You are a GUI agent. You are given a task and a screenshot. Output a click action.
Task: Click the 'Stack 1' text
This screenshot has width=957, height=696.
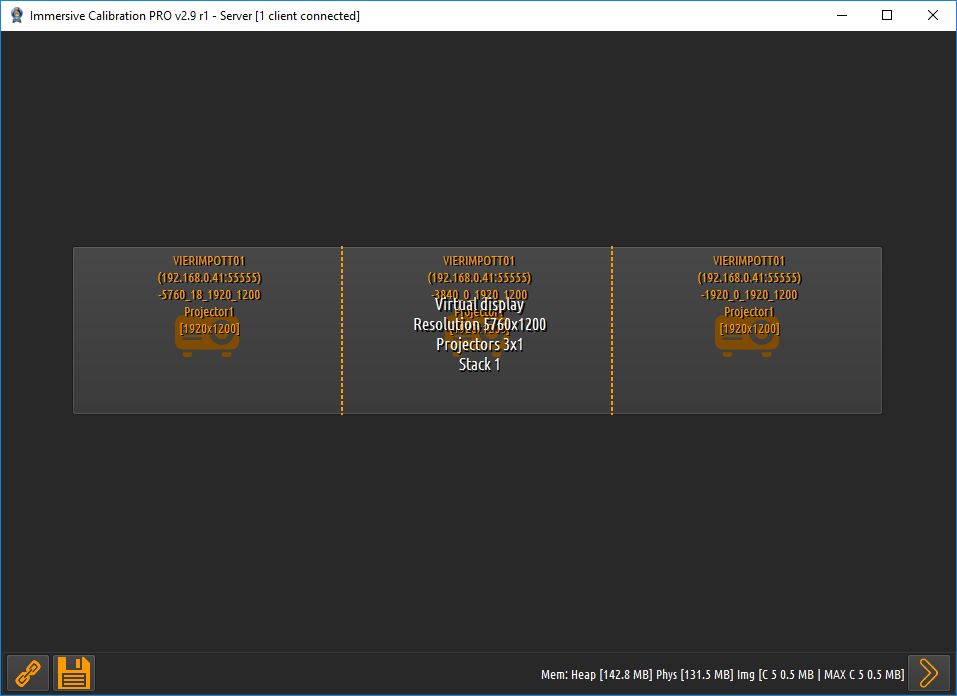click(480, 364)
